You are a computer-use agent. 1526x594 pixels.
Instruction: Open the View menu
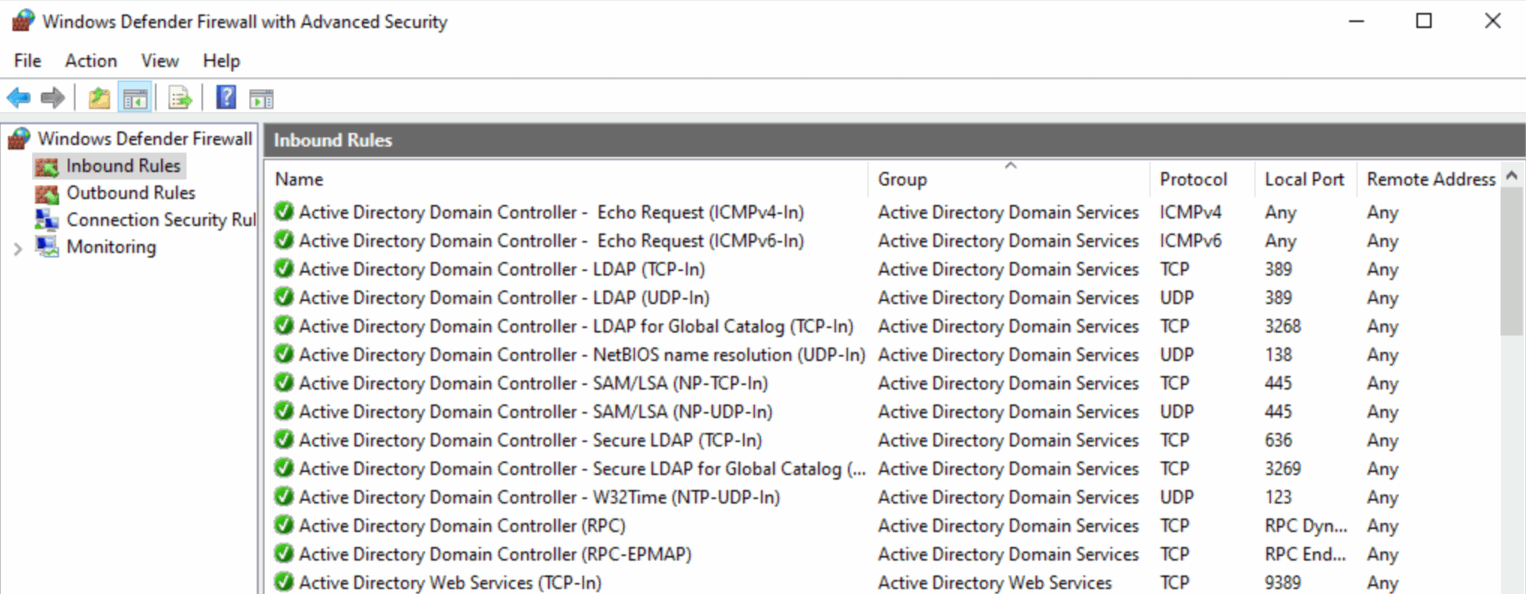(x=160, y=61)
